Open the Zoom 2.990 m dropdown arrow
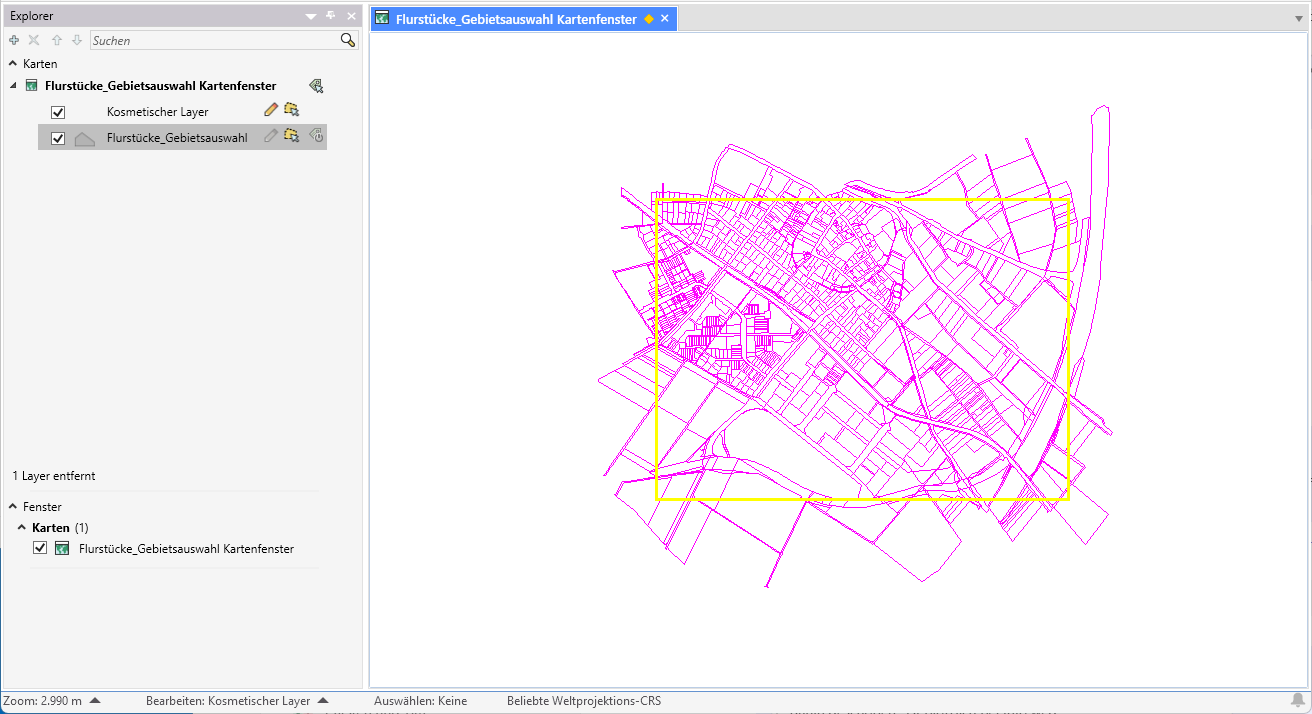The width and height of the screenshot is (1312, 714). 95,701
